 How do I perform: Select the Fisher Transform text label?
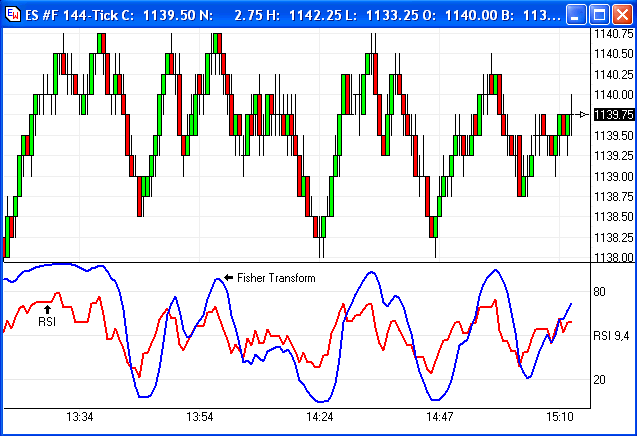[x=276, y=278]
